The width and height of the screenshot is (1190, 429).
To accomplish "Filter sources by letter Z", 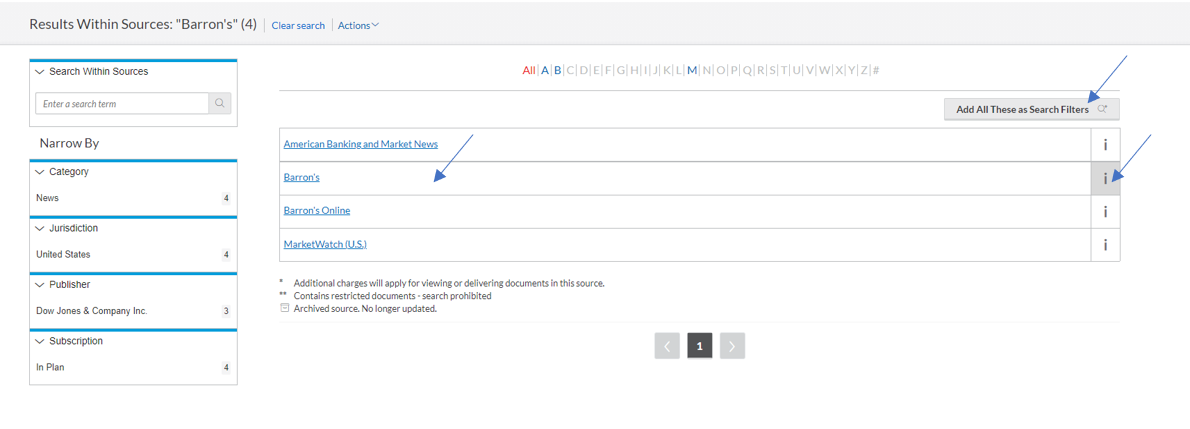I will [864, 71].
